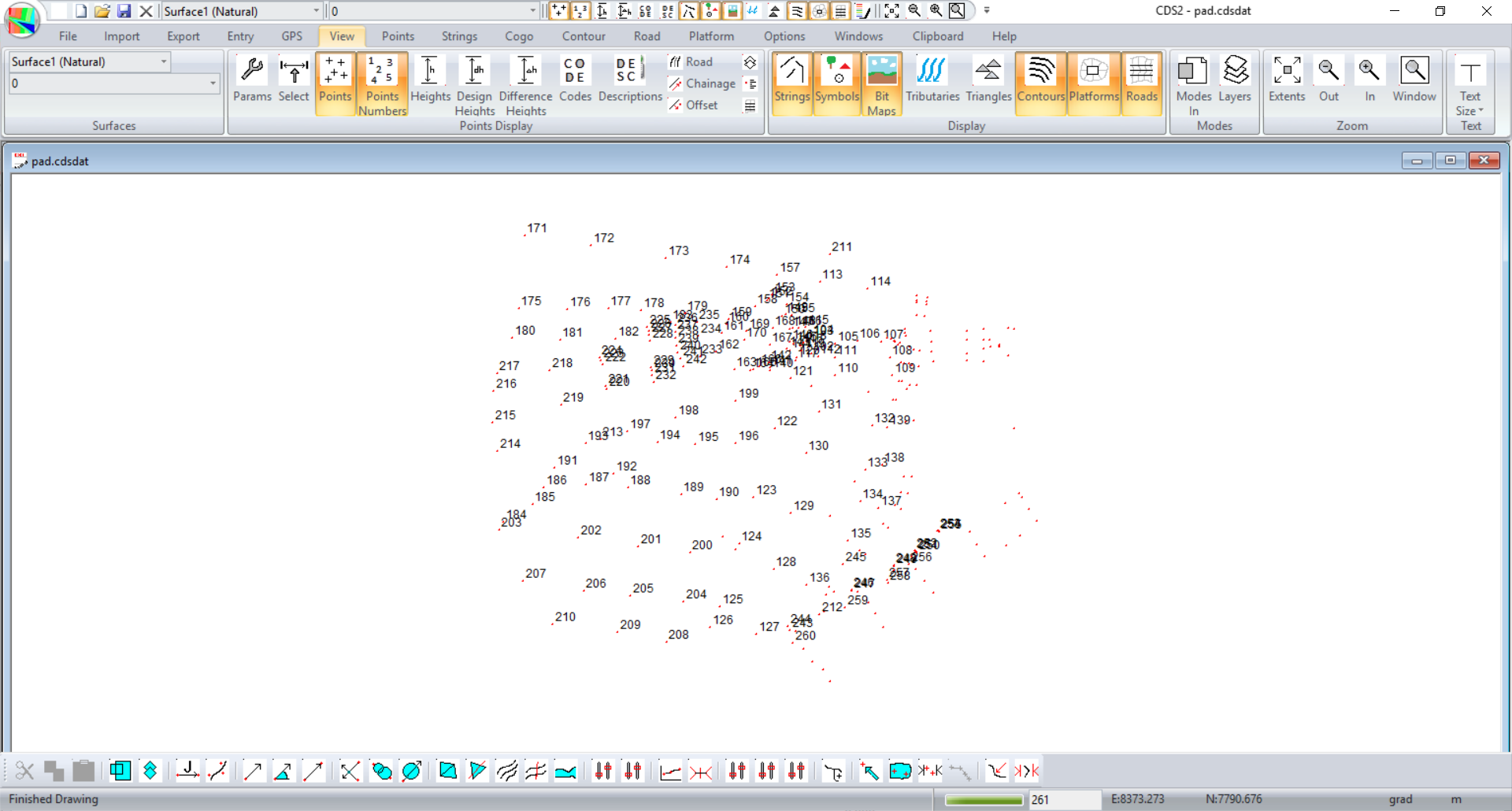Image resolution: width=1512 pixels, height=811 pixels.
Task: Toggle Points Numbers display off
Action: (382, 83)
